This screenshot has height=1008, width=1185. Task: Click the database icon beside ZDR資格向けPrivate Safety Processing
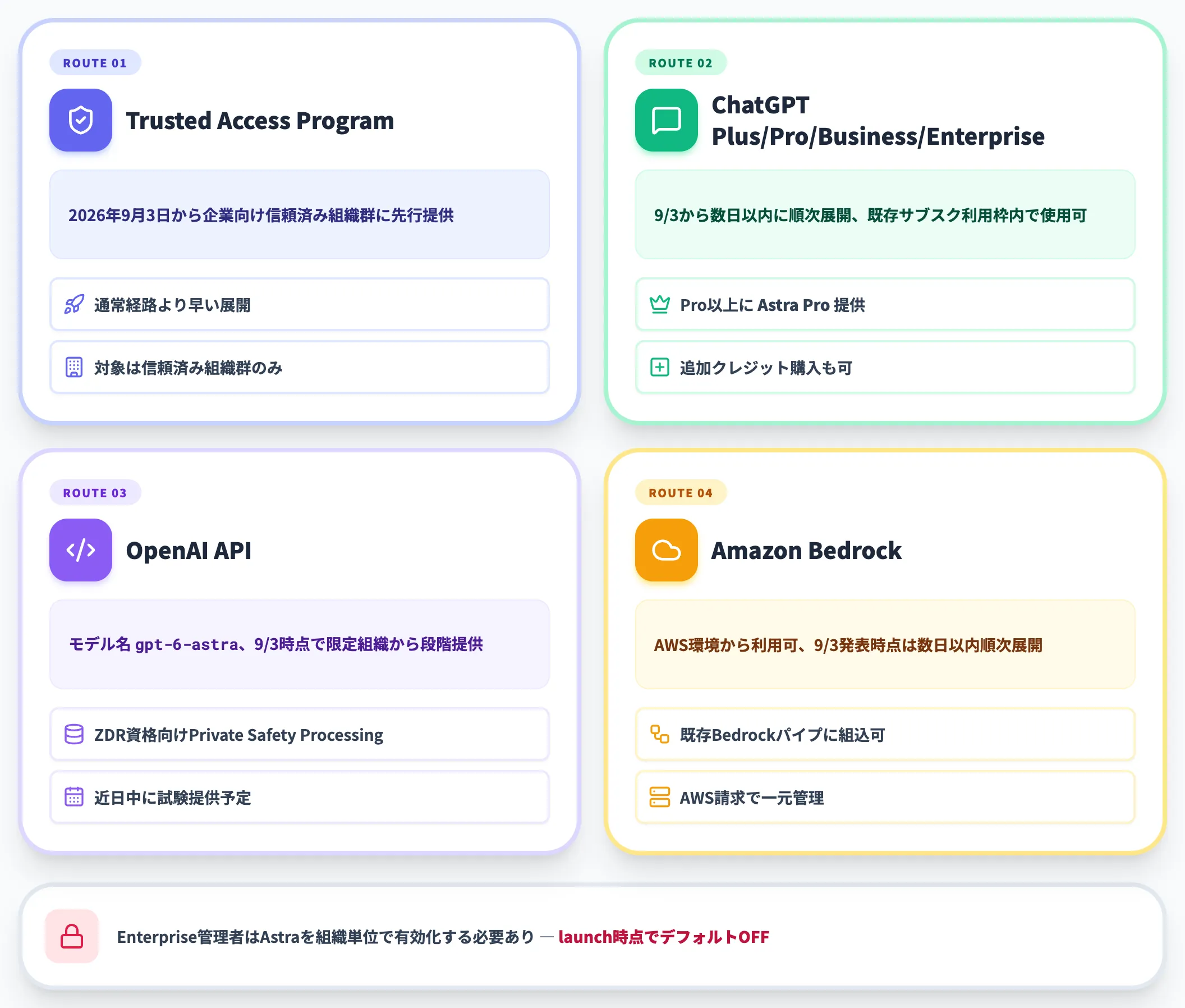(x=74, y=734)
